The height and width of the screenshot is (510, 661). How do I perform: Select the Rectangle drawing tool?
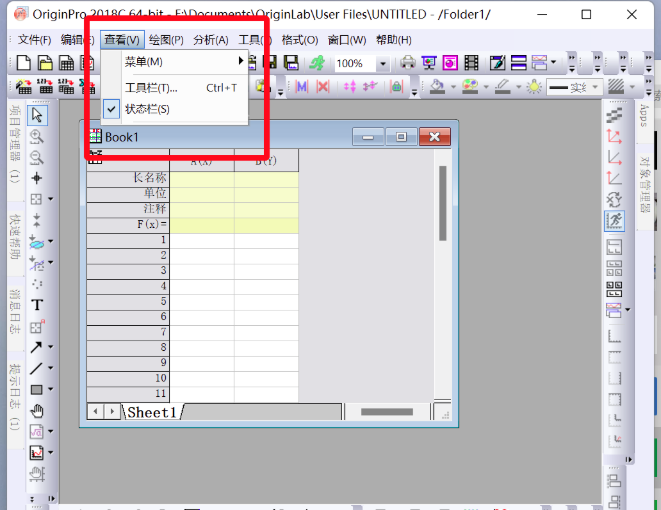pos(37,389)
